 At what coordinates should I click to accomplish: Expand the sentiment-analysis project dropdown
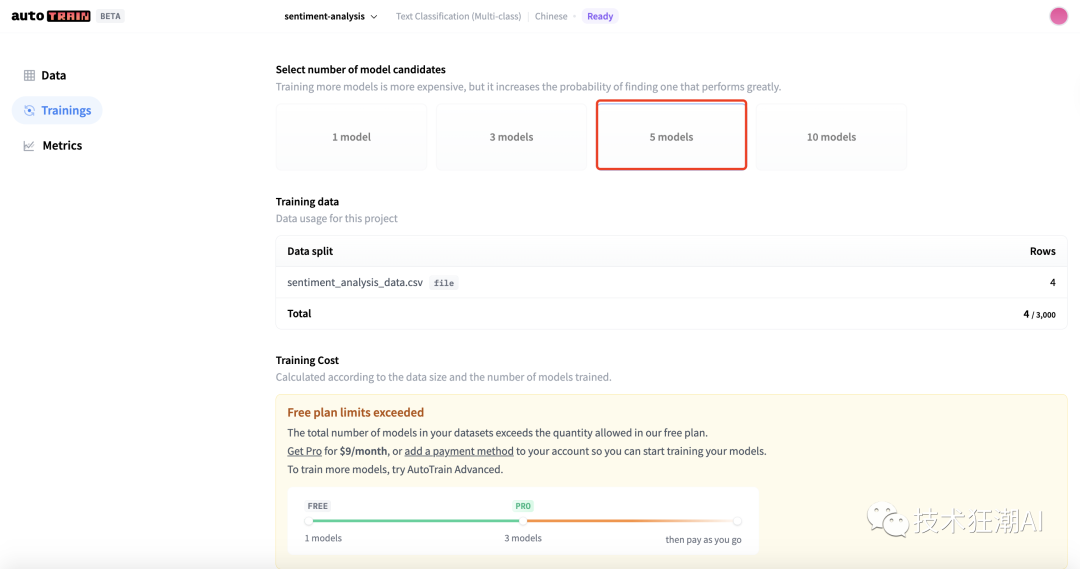(x=331, y=16)
